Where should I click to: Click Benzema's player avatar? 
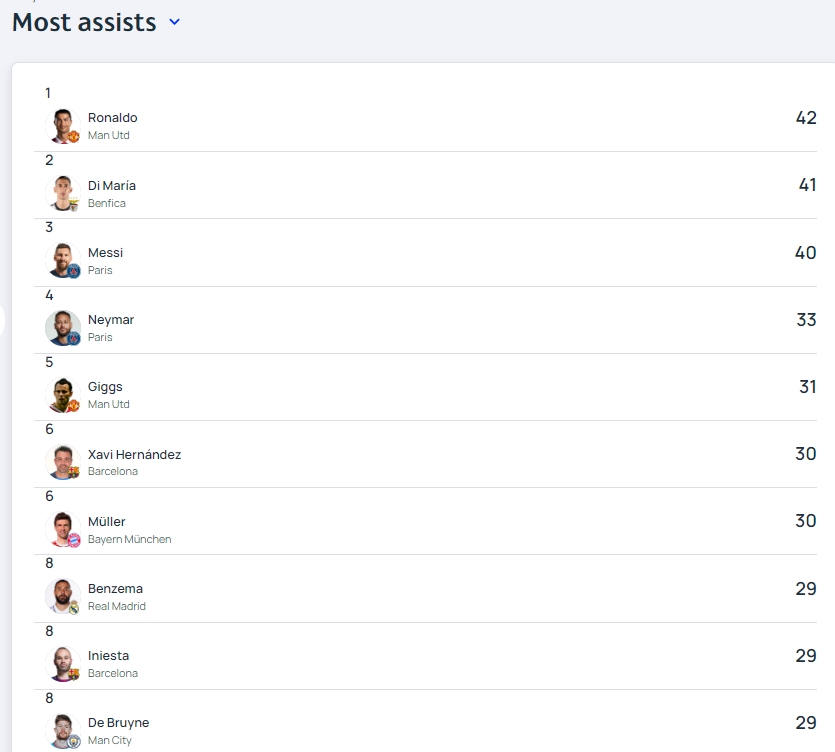[62, 596]
